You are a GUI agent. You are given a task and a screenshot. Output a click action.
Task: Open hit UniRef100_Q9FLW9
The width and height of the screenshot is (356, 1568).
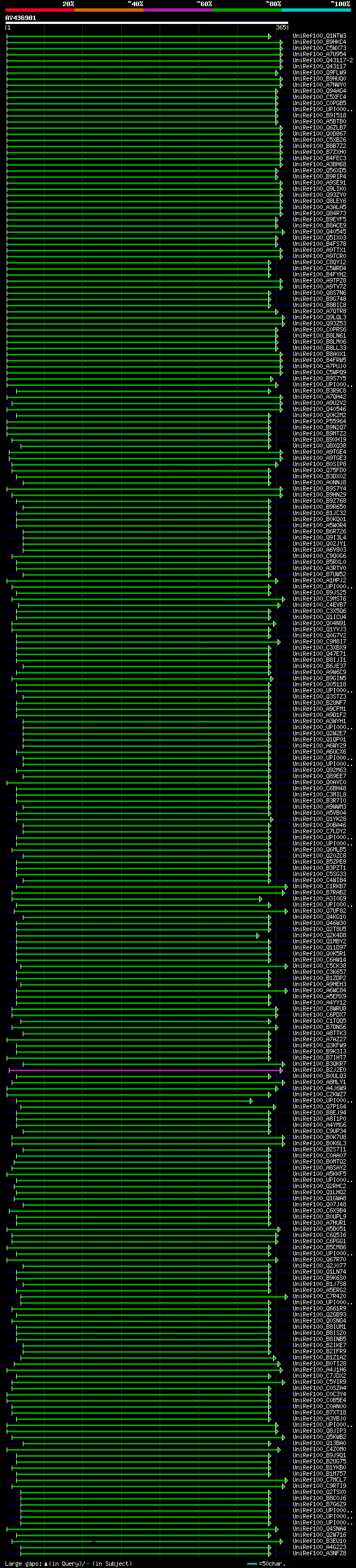[319, 72]
